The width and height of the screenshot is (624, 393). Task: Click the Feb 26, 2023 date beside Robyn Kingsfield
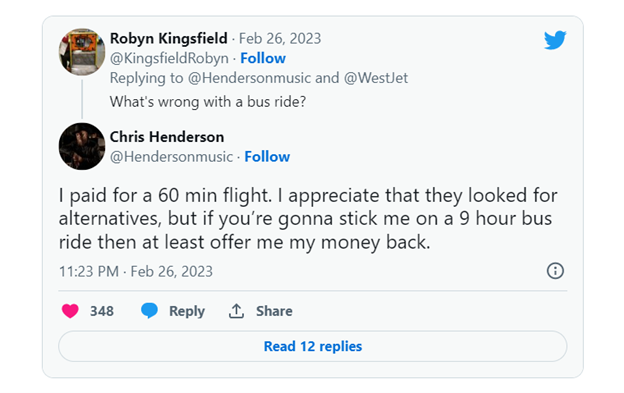point(280,39)
